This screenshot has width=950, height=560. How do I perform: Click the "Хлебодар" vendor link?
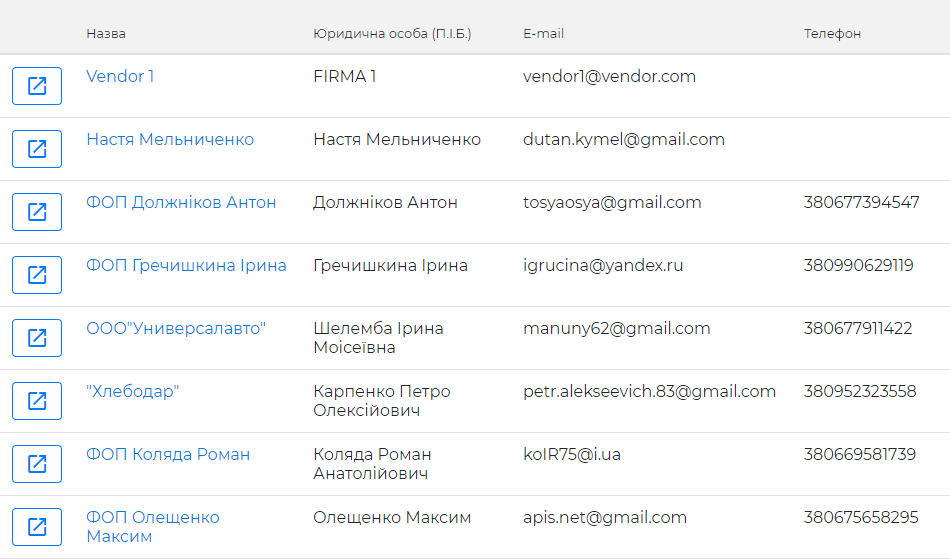coord(133,392)
